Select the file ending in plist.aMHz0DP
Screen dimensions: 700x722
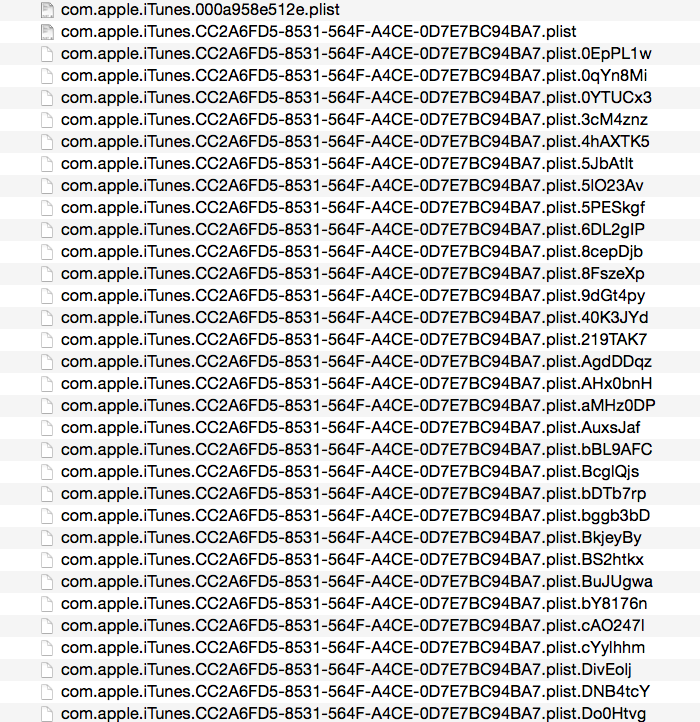(358, 406)
